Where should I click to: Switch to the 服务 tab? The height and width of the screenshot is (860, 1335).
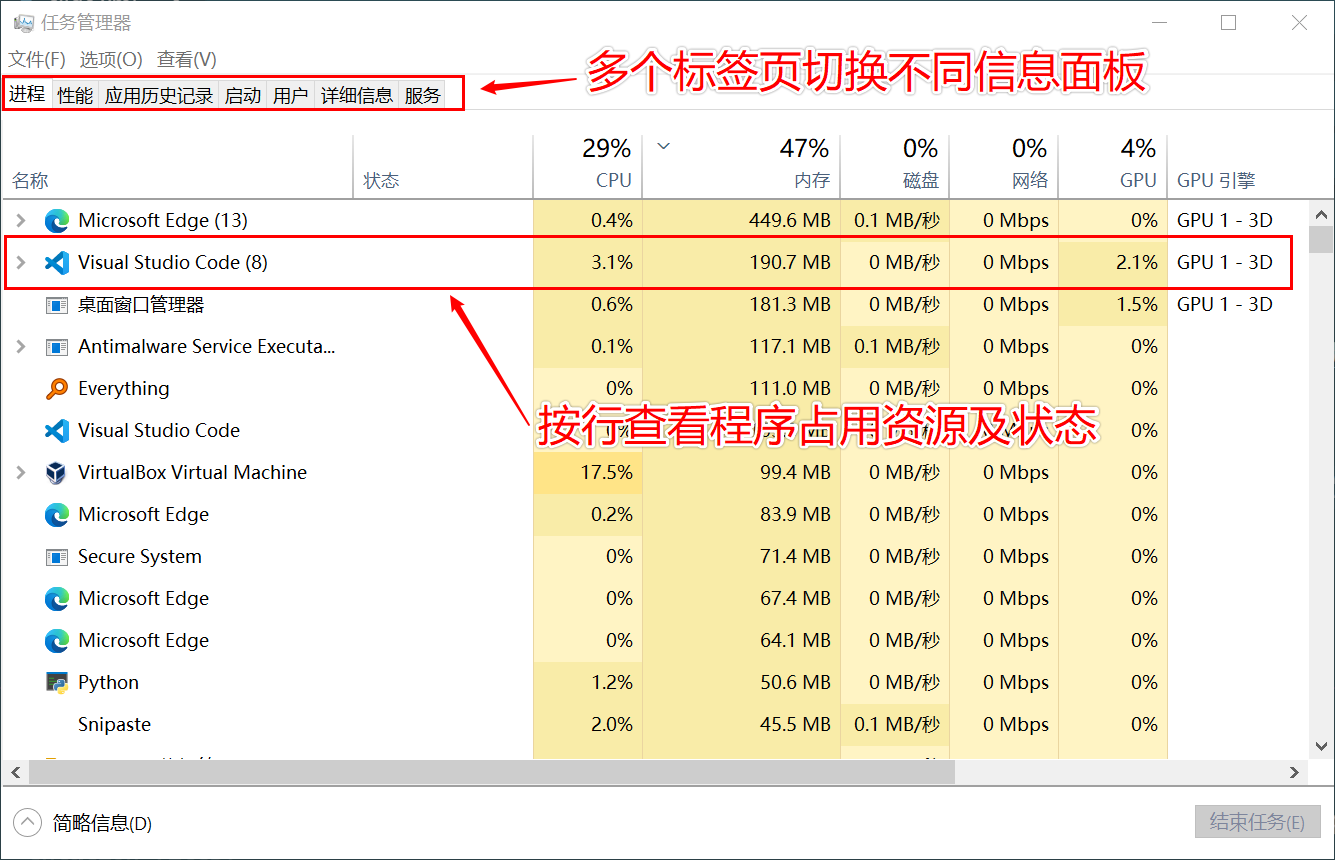[x=423, y=95]
